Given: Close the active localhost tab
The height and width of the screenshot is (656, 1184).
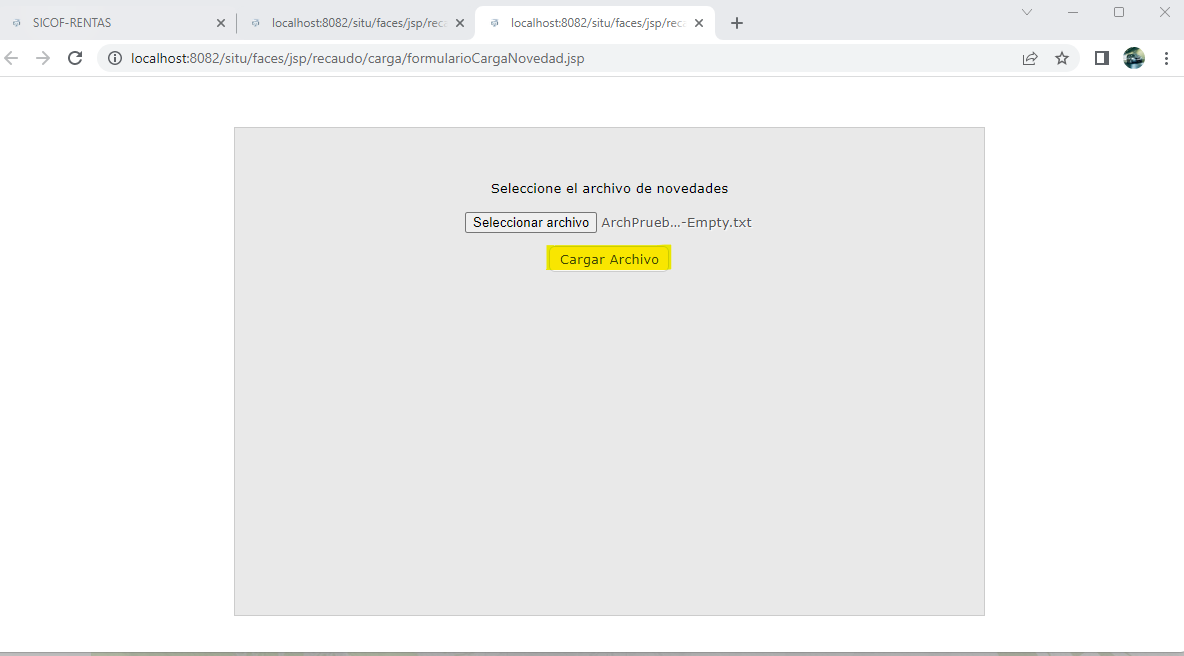Looking at the screenshot, I should point(698,23).
